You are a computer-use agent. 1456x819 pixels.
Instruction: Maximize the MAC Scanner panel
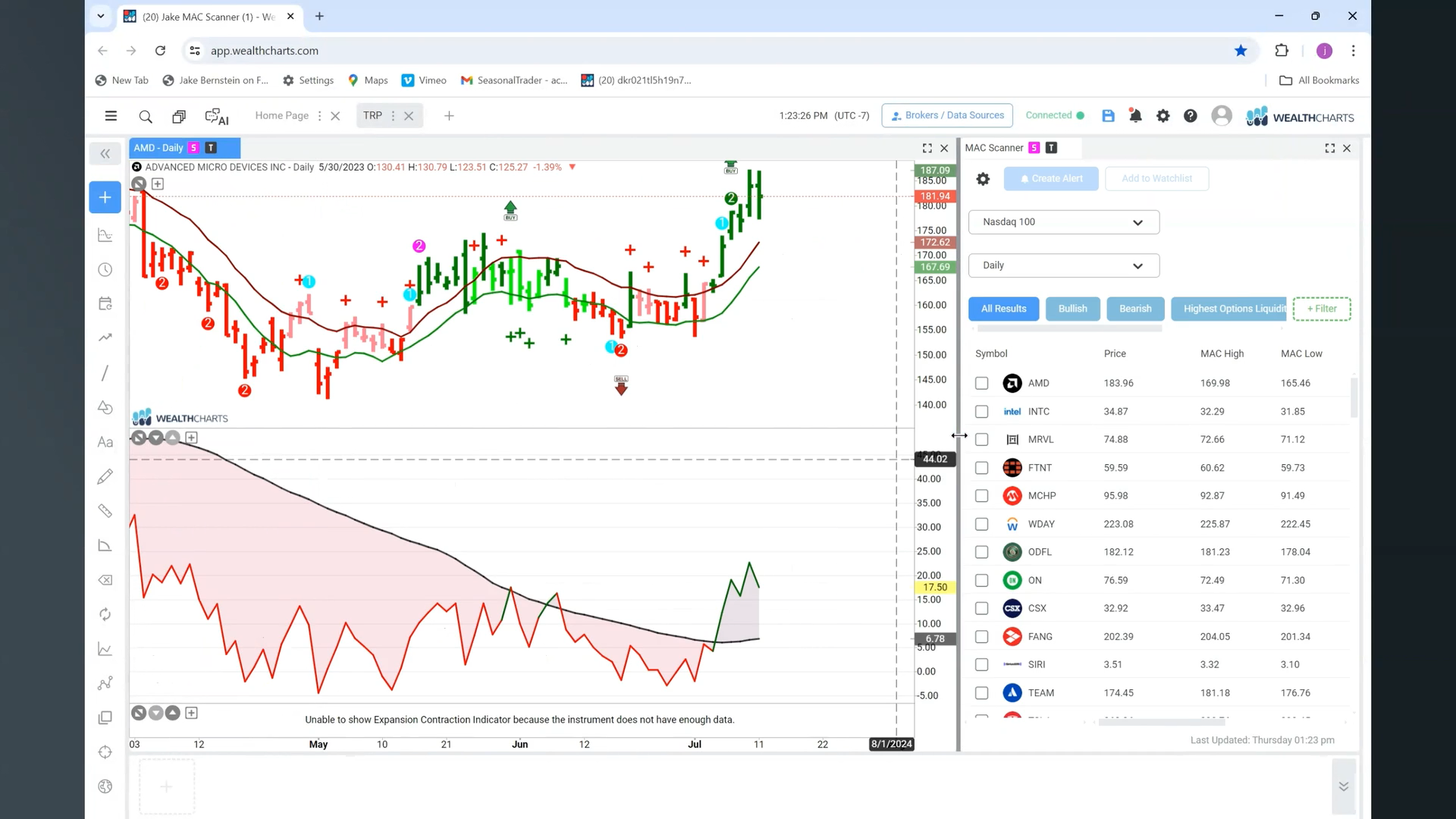pos(1329,149)
